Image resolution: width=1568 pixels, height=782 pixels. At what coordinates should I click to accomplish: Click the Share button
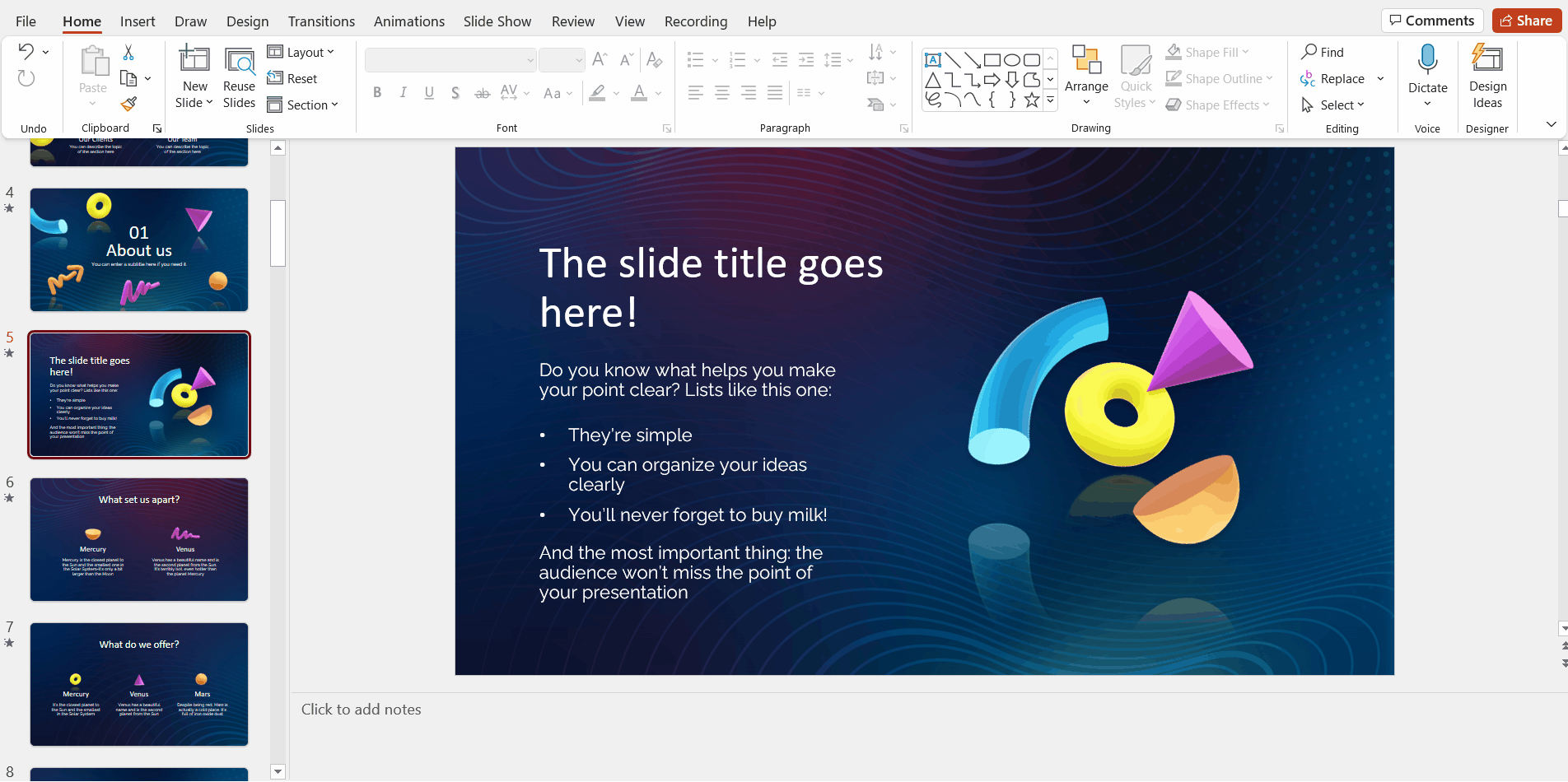[x=1526, y=21]
